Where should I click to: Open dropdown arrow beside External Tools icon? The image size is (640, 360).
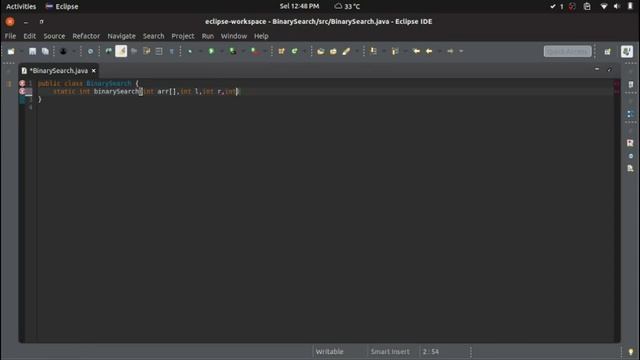[x=264, y=51]
